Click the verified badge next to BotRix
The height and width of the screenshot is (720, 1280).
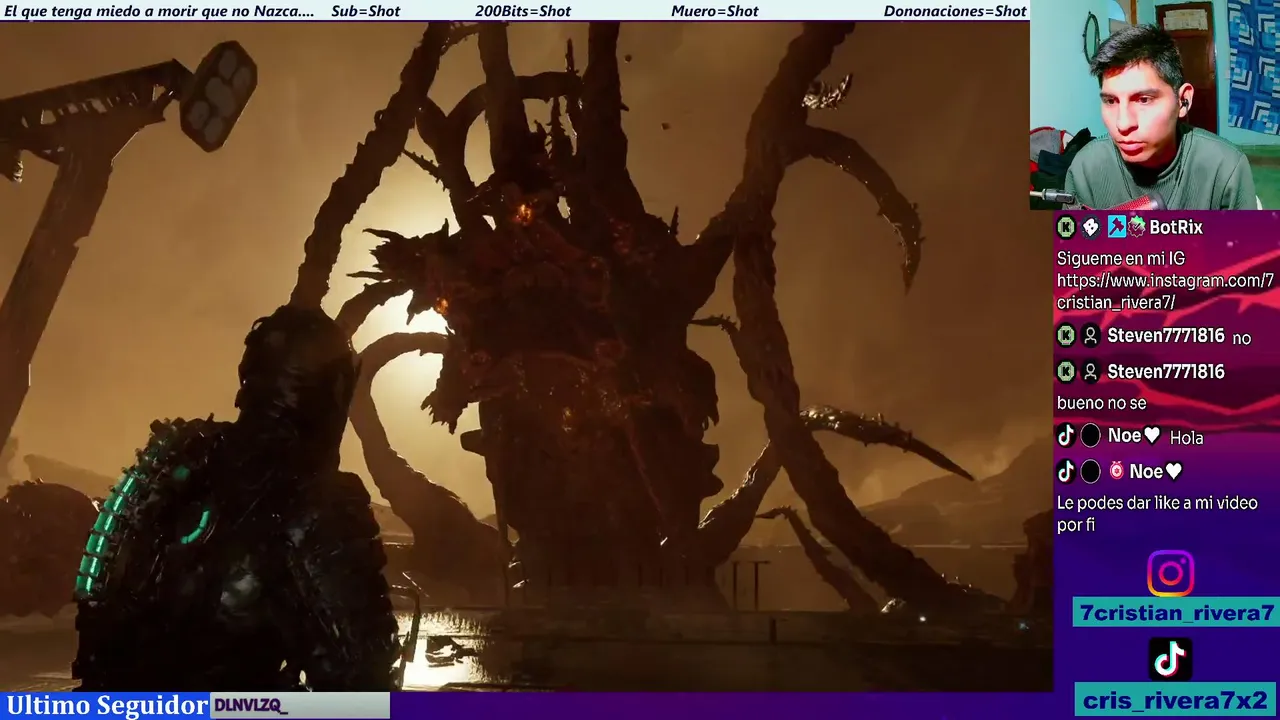[1137, 228]
